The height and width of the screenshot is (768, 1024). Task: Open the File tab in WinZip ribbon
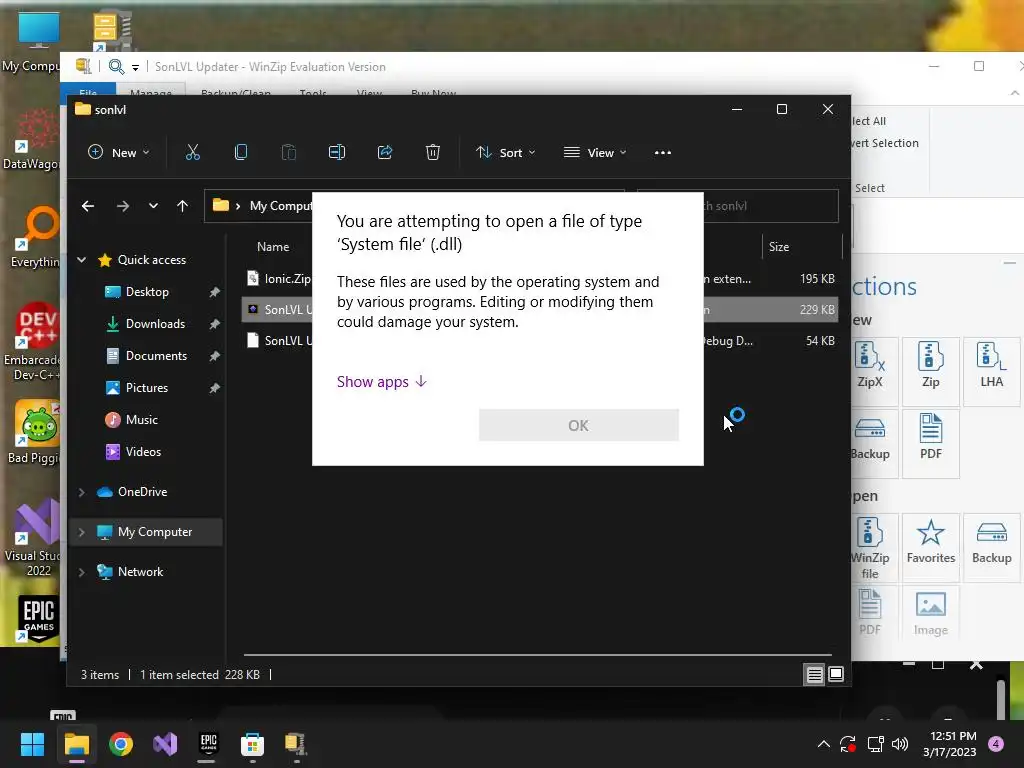(88, 90)
